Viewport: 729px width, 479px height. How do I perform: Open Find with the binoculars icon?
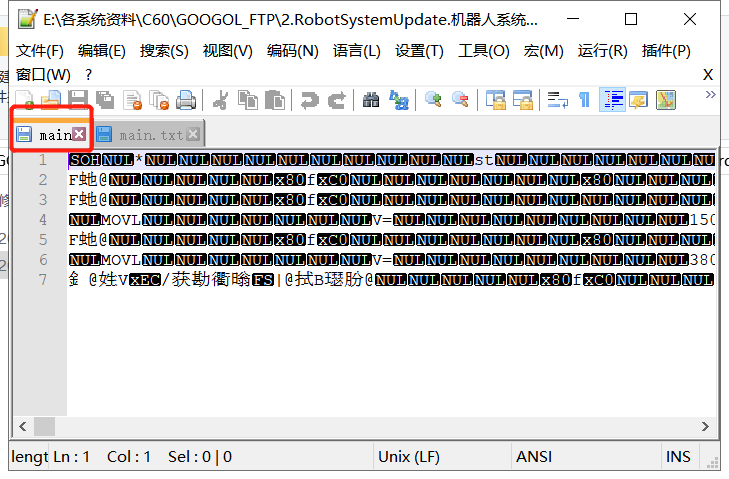371,100
